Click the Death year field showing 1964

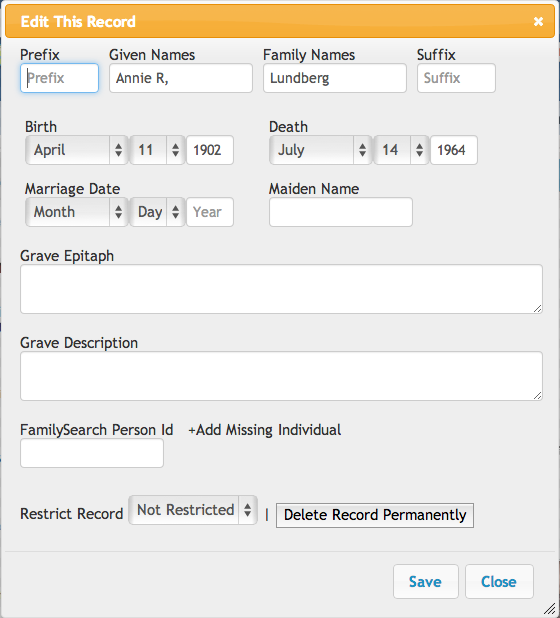click(x=454, y=150)
